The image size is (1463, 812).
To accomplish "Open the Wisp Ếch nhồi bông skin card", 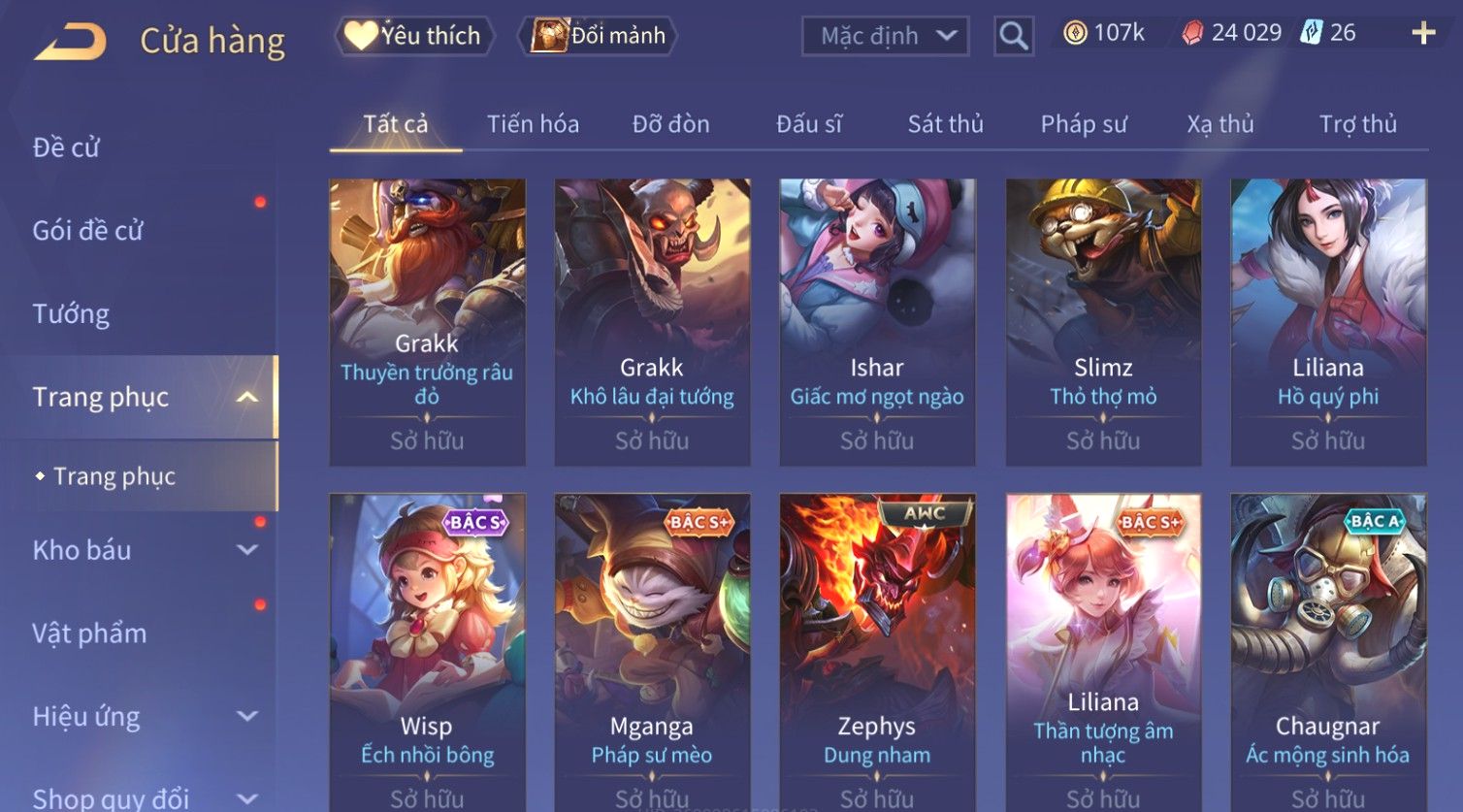I will (x=427, y=652).
